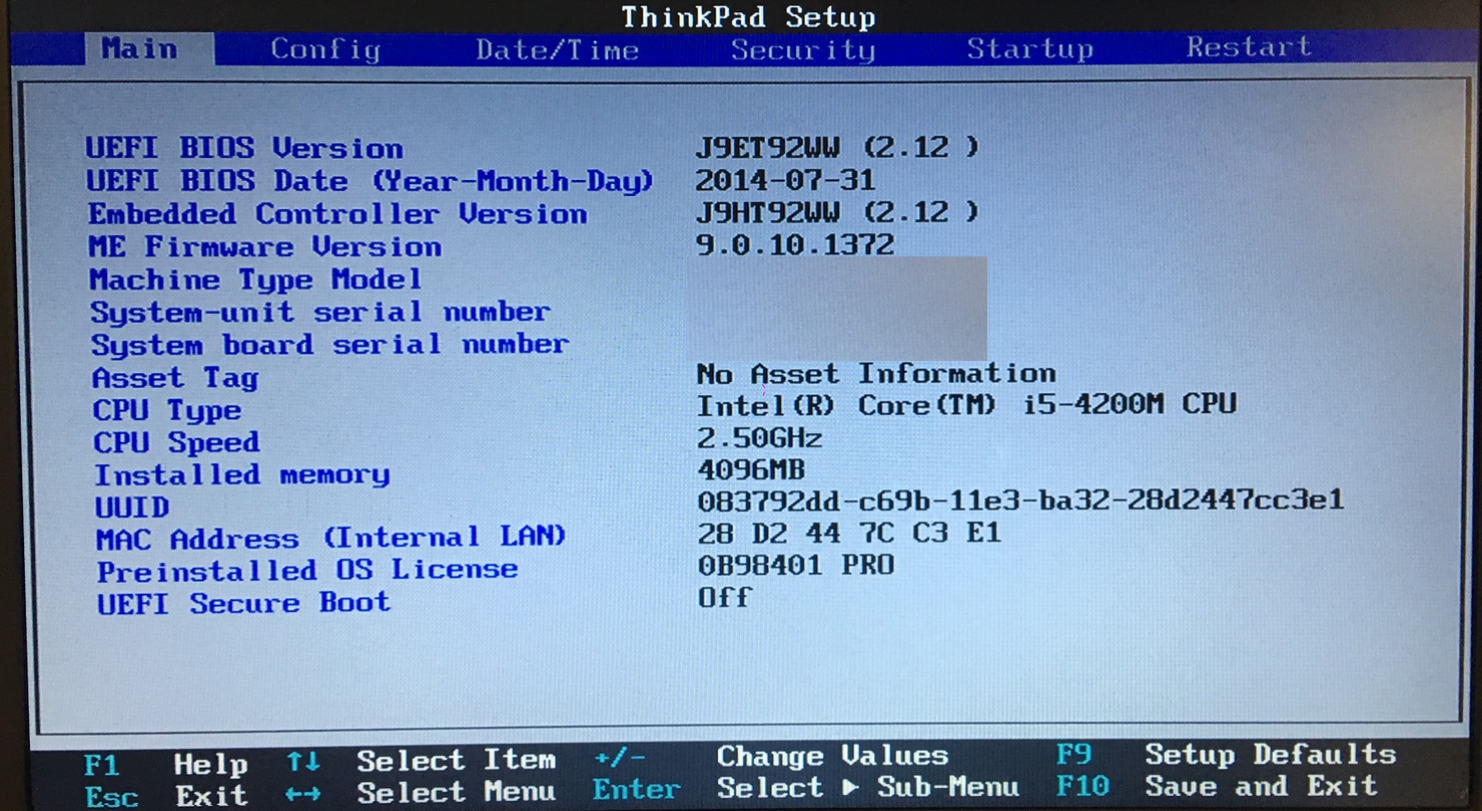The height and width of the screenshot is (811, 1482).
Task: Click the No Asset Information value
Action: coord(876,374)
